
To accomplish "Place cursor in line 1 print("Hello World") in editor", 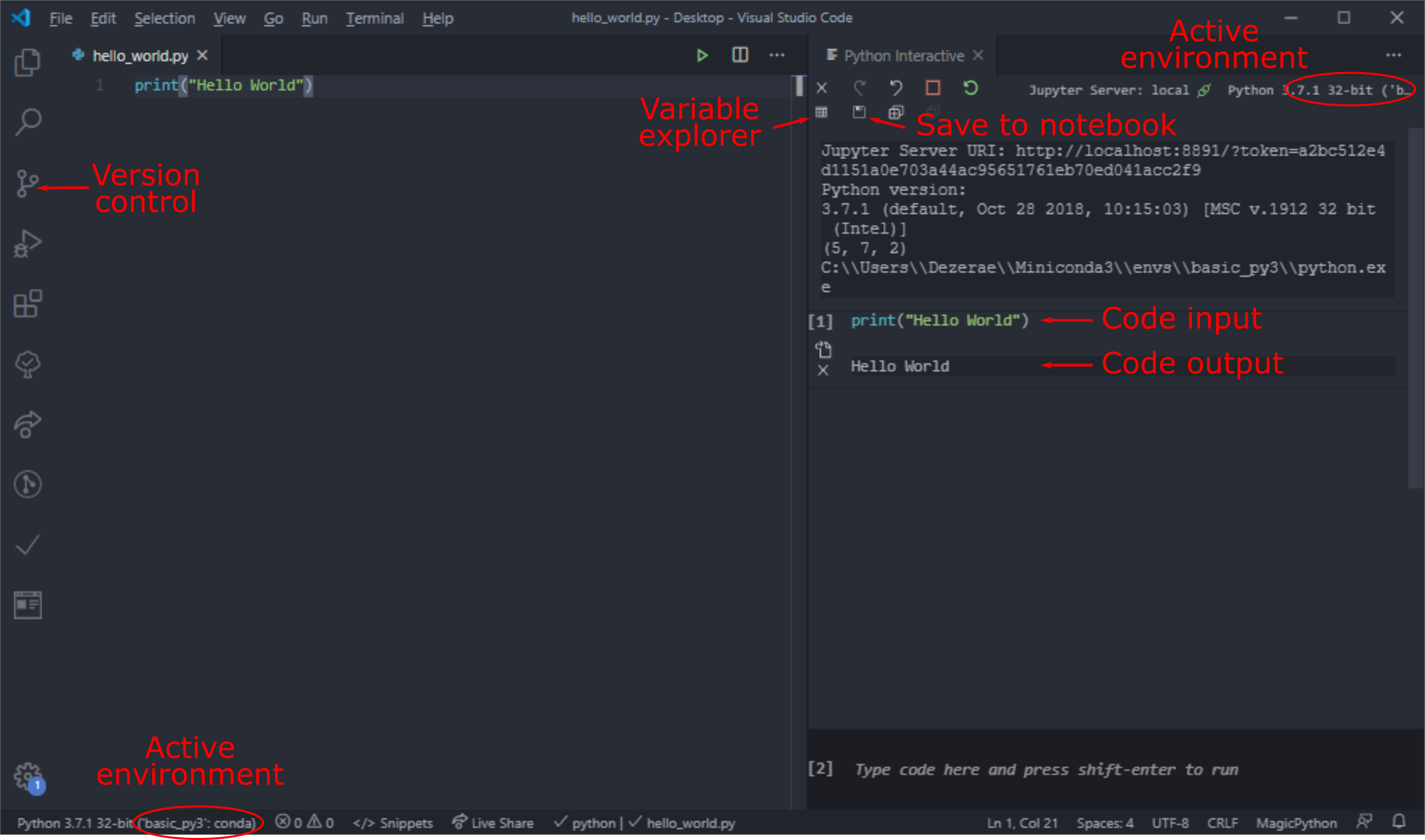I will [x=223, y=85].
